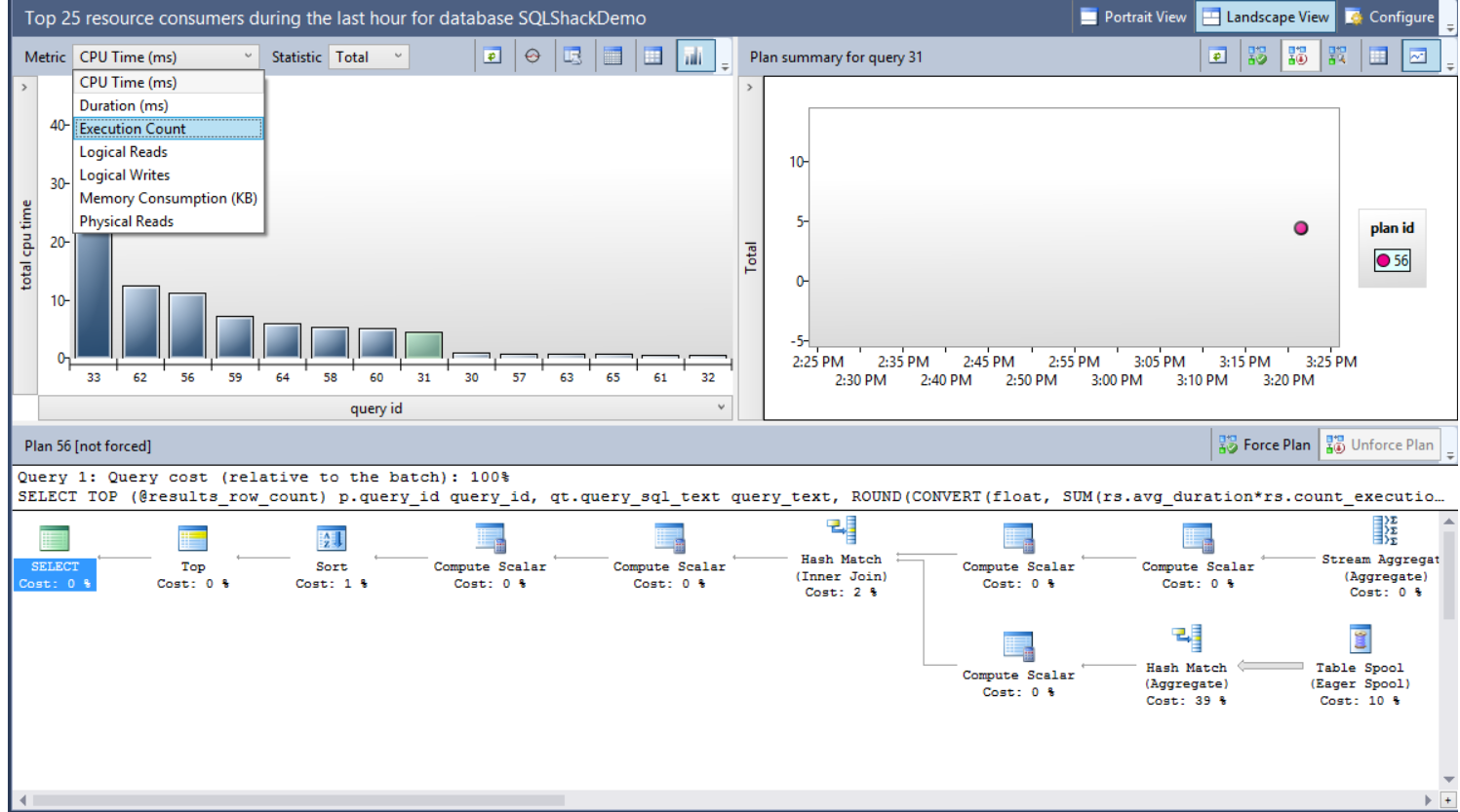Toggle the bar chart view for queries
Viewport: 1460px width, 812px height.
tap(694, 57)
